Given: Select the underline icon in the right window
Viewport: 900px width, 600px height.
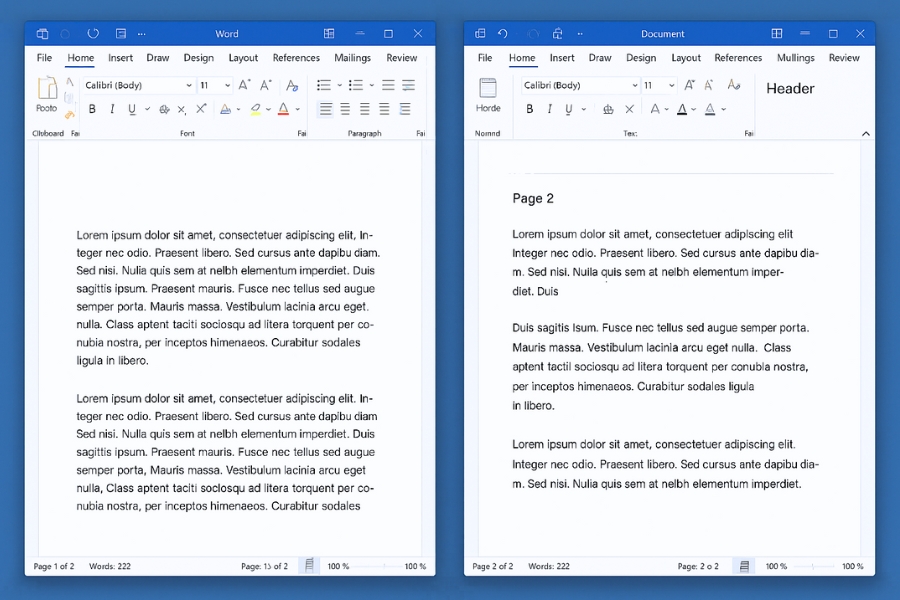Looking at the screenshot, I should (567, 108).
